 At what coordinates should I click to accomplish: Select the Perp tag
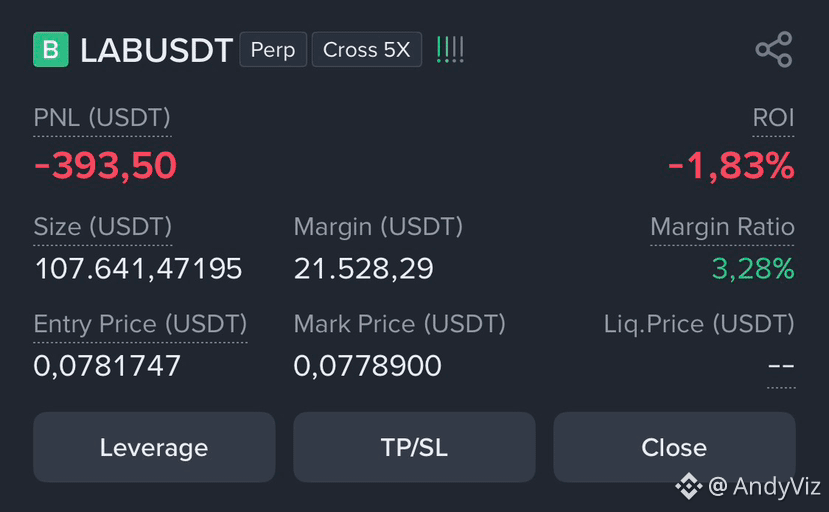(273, 50)
